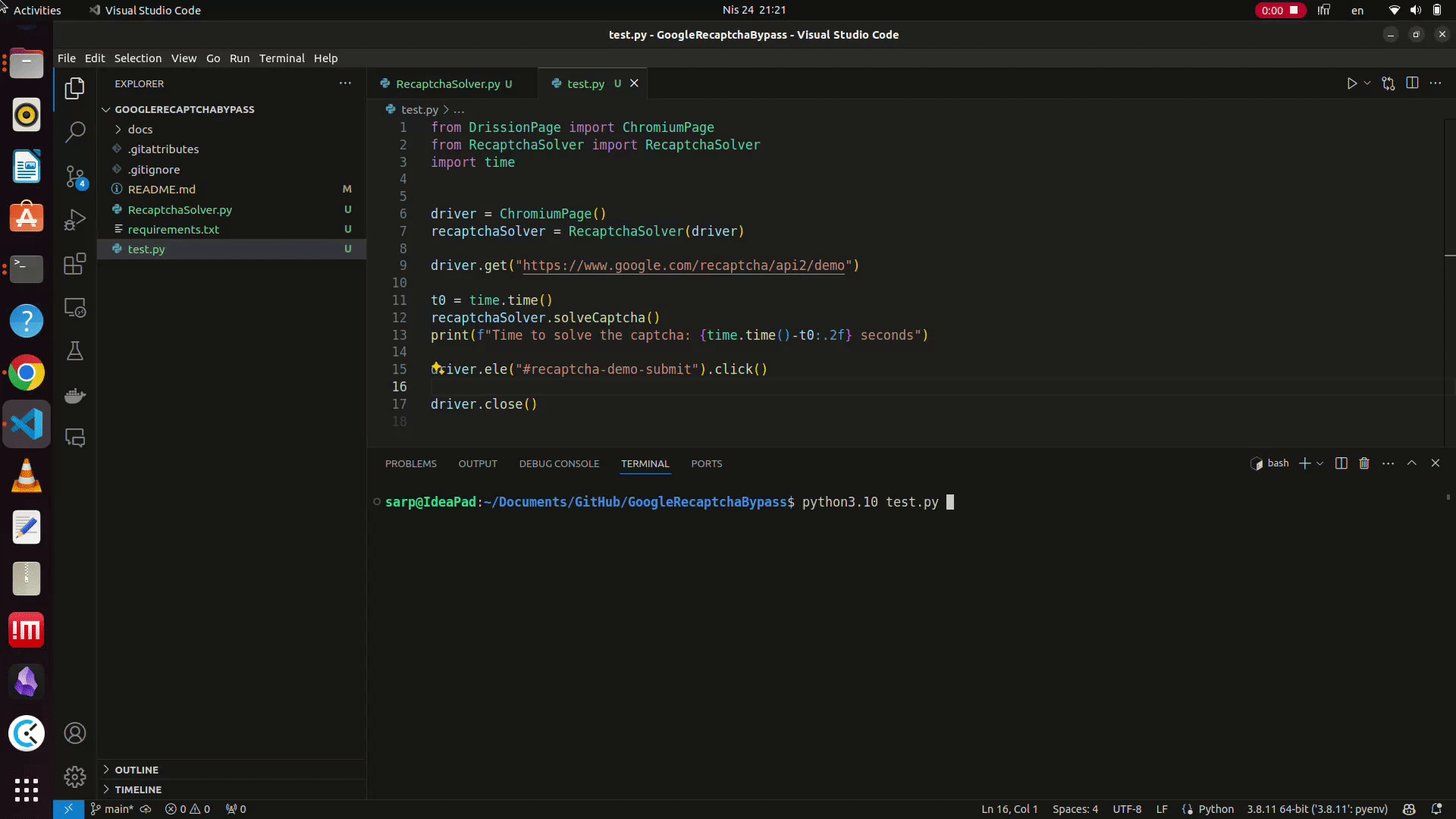Screen dimensions: 1456x819
Task: Expand the docs folder
Action: coord(140,130)
